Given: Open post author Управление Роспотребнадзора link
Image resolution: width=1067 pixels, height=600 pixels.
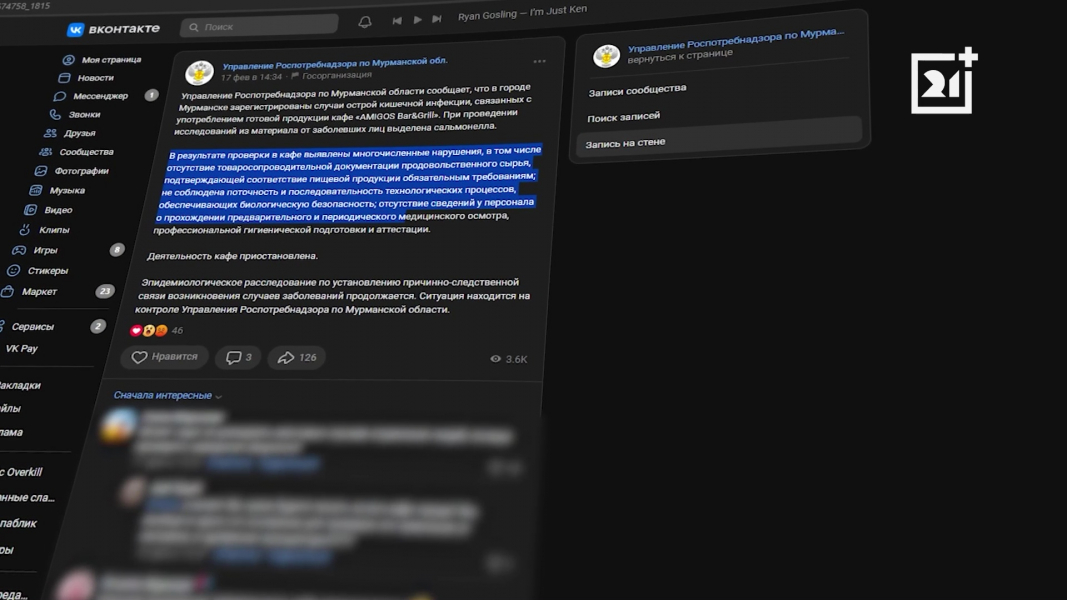Looking at the screenshot, I should point(335,63).
